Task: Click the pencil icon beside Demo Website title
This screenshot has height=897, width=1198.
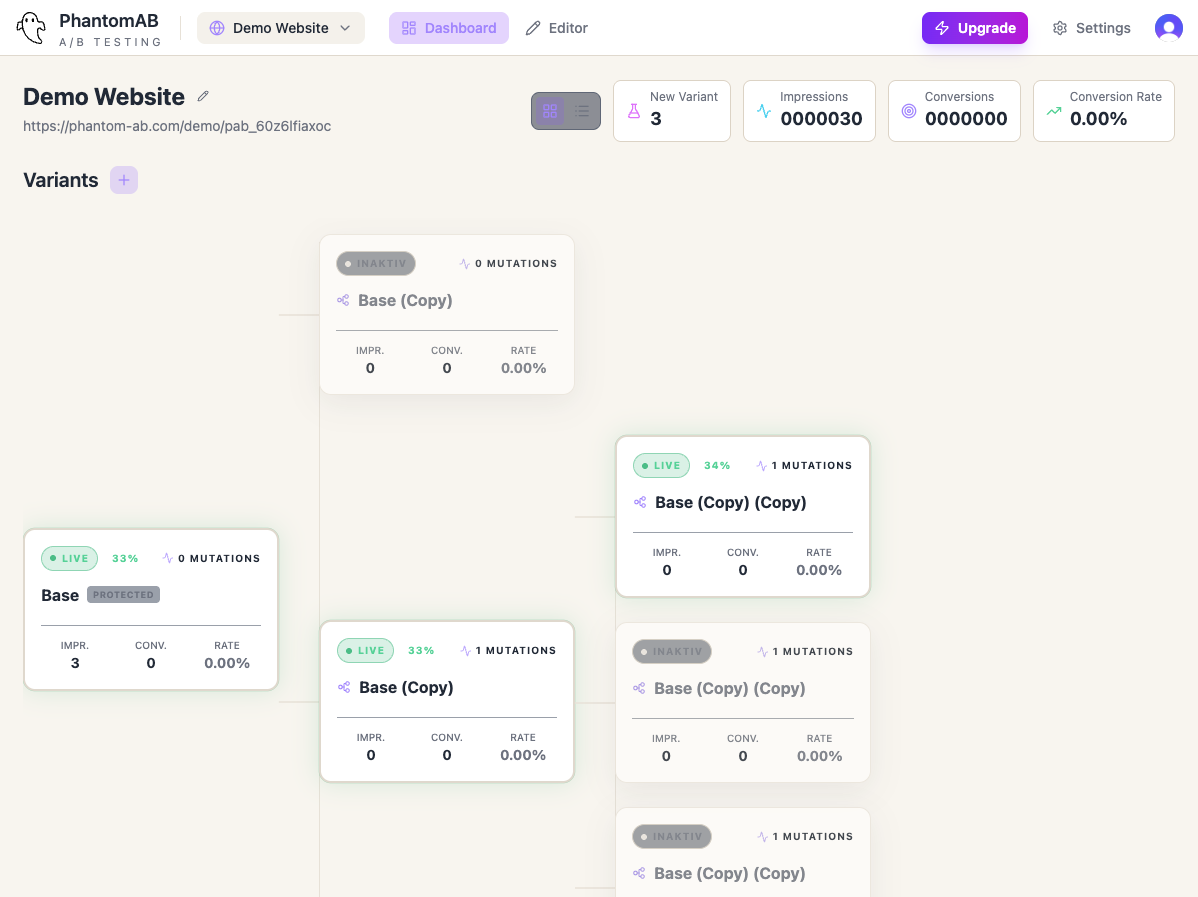Action: tap(203, 96)
